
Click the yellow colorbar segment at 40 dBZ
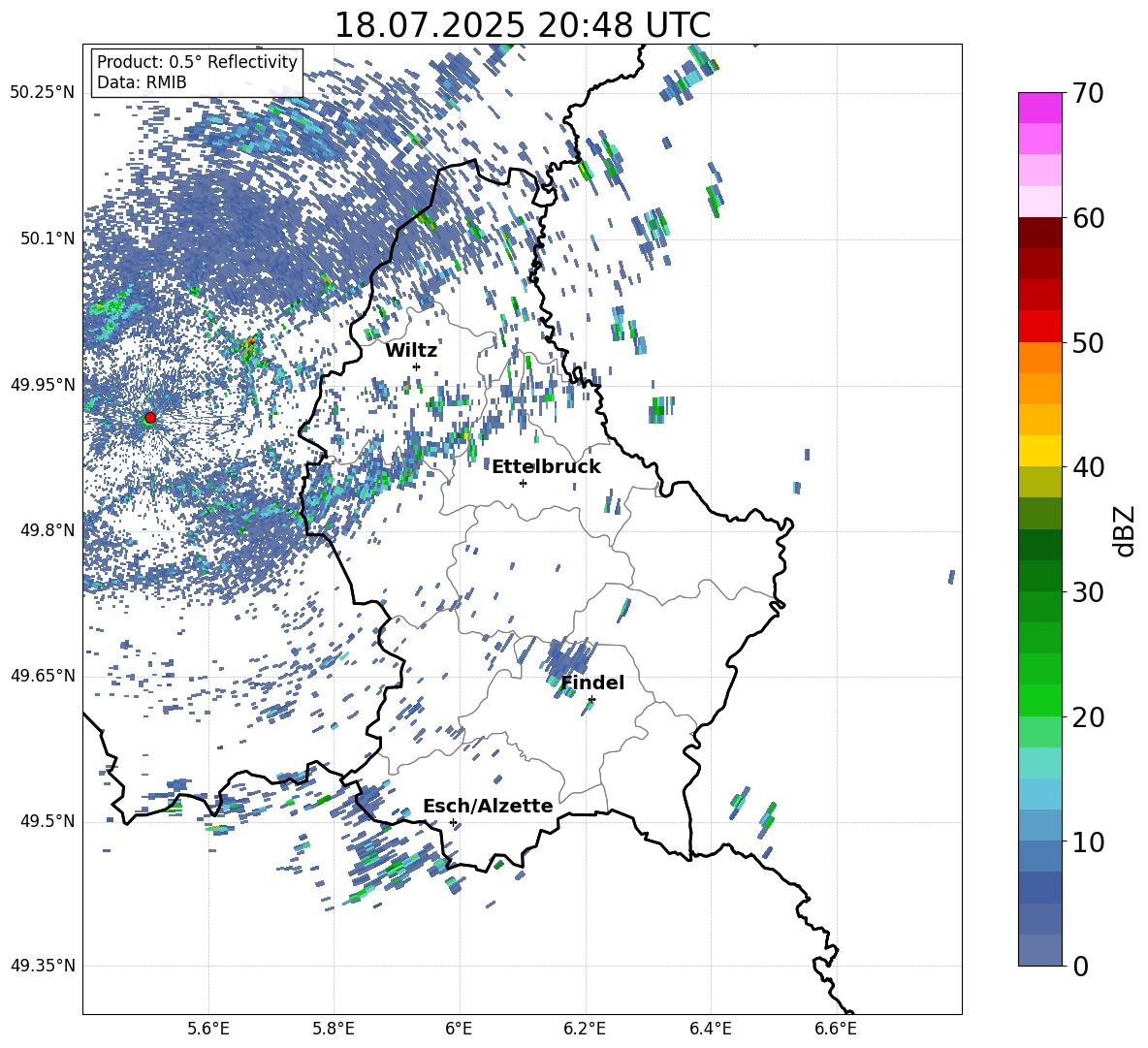click(x=1040, y=451)
